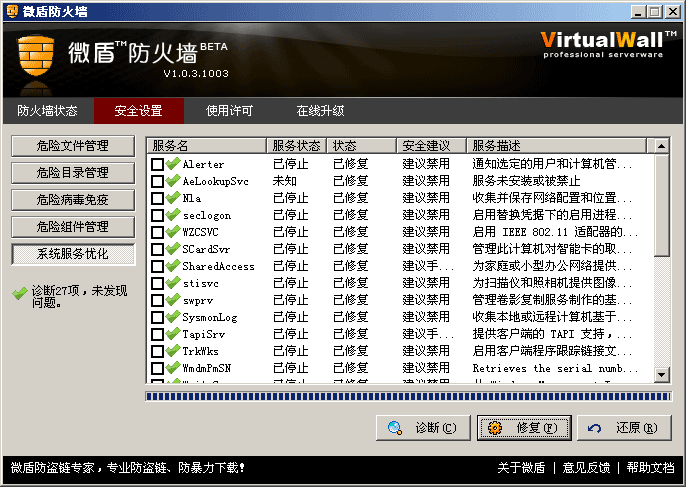
Task: Click the 建议手... advice for SharedAccess
Action: point(428,266)
